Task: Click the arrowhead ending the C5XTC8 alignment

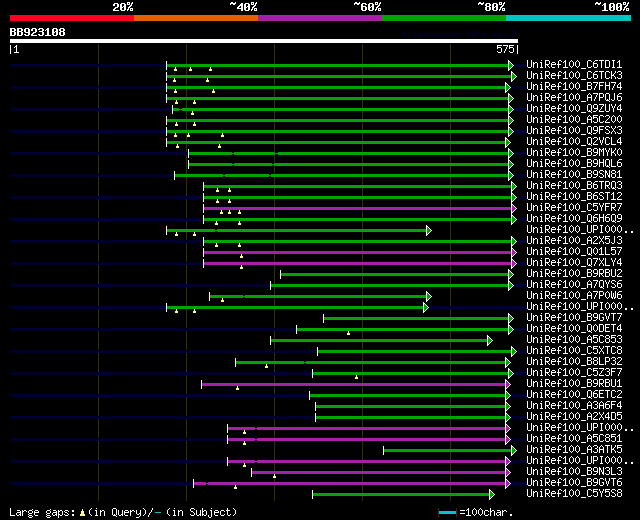Action: coord(514,351)
